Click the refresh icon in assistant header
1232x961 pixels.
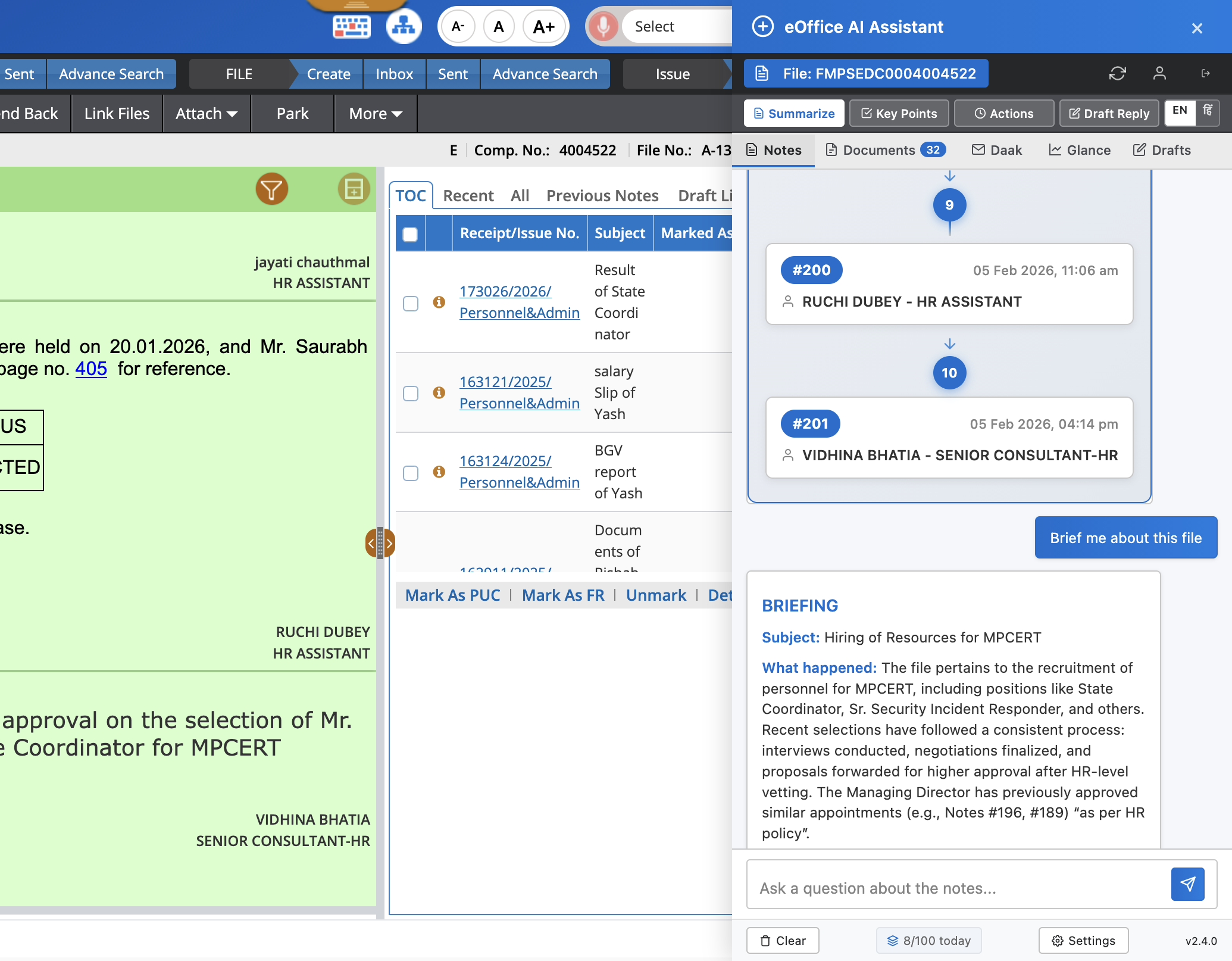pos(1117,73)
